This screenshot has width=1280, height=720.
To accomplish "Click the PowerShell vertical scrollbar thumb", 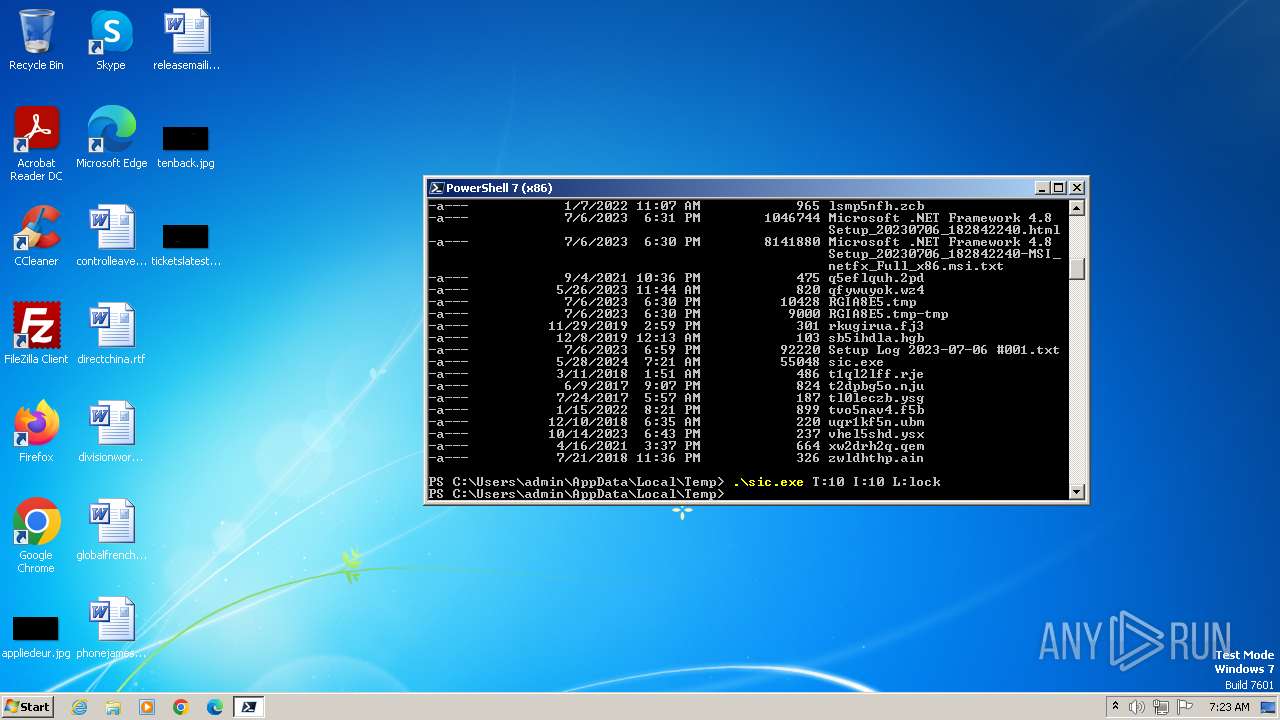I will click(x=1077, y=269).
